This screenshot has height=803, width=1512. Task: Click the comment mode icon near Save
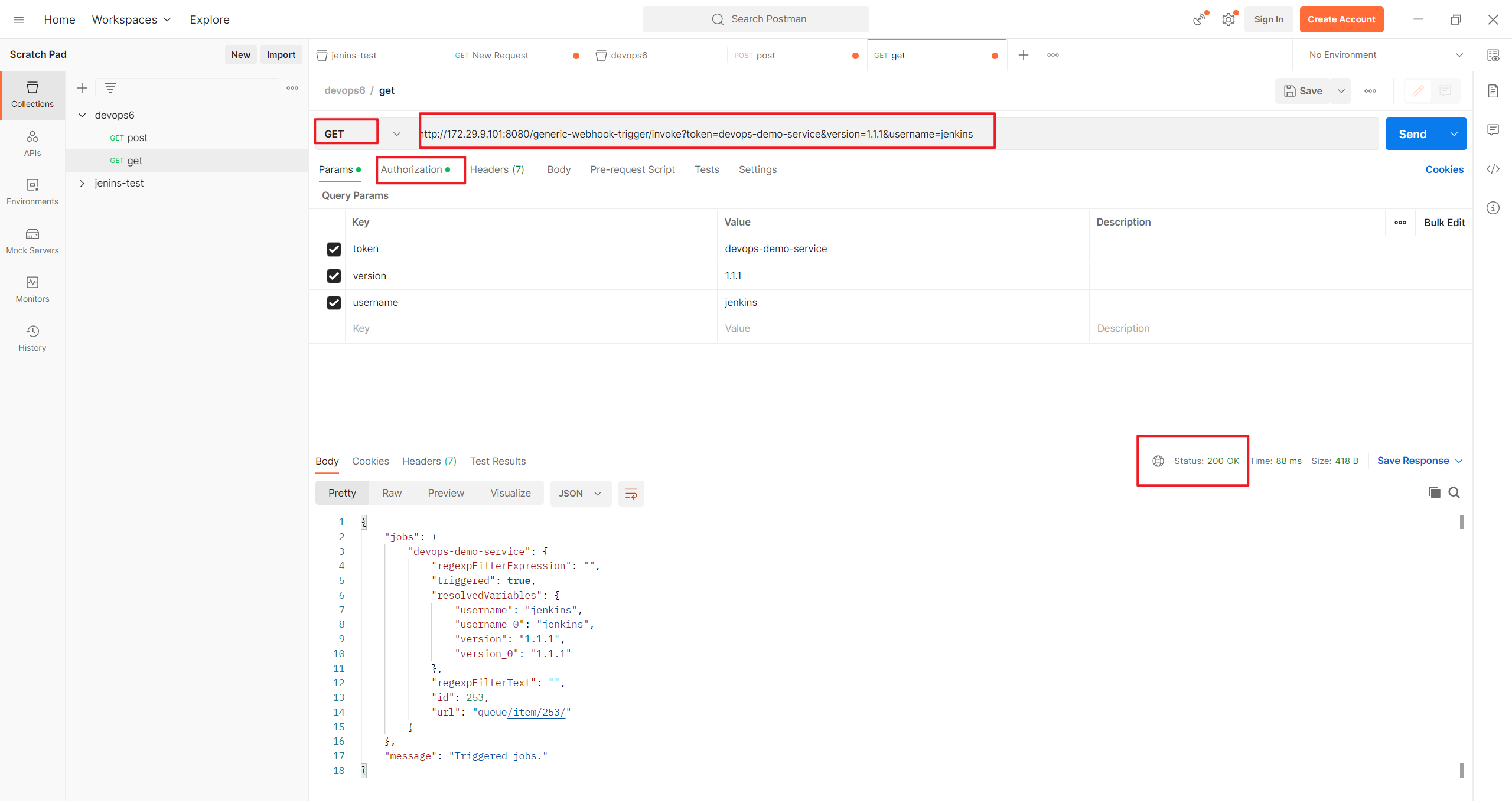click(x=1445, y=90)
